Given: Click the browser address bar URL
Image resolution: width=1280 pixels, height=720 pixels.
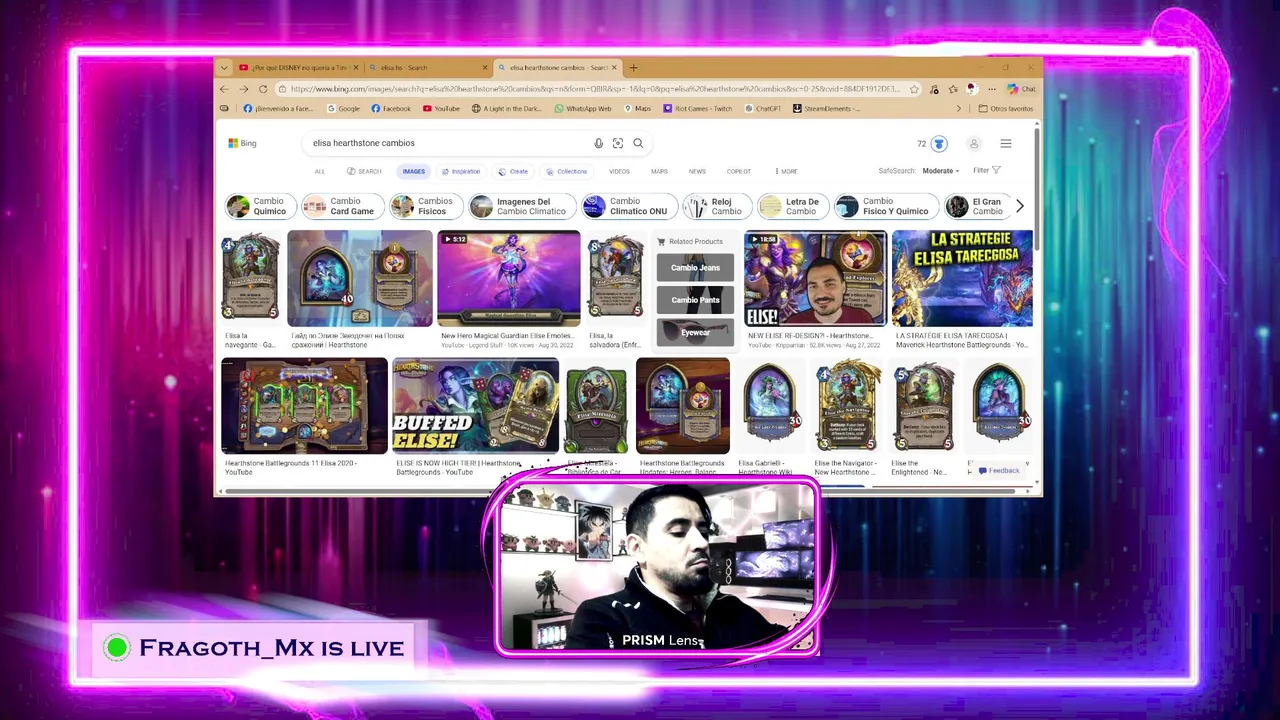Looking at the screenshot, I should click(x=596, y=89).
